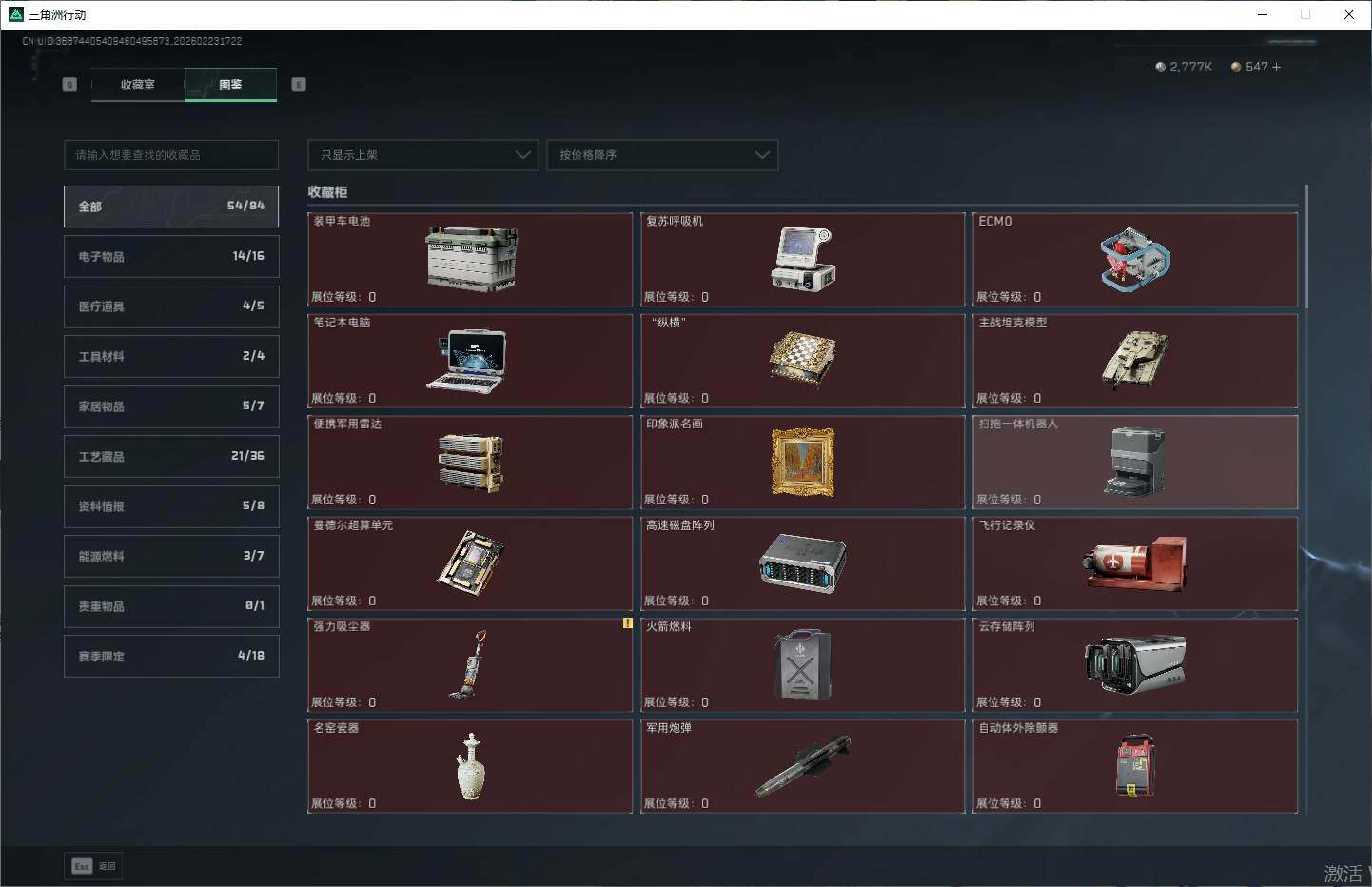Viewport: 1372px width, 887px height.
Task: Select the 装甲车电池 battery item
Action: pos(470,259)
